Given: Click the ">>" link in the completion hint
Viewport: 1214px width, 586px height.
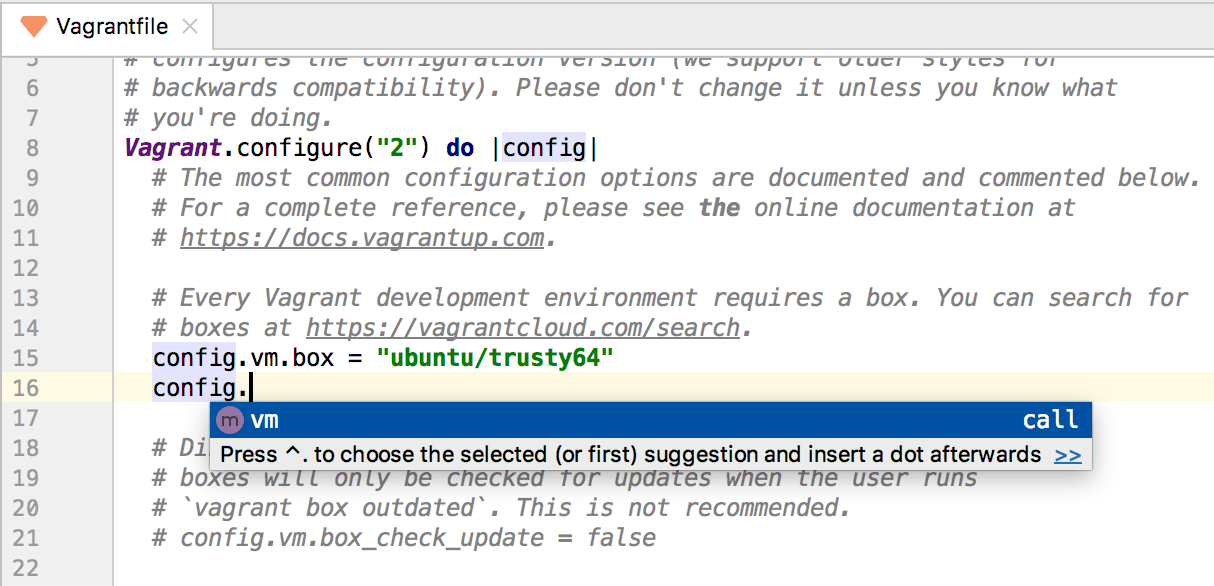Looking at the screenshot, I should 1068,455.
